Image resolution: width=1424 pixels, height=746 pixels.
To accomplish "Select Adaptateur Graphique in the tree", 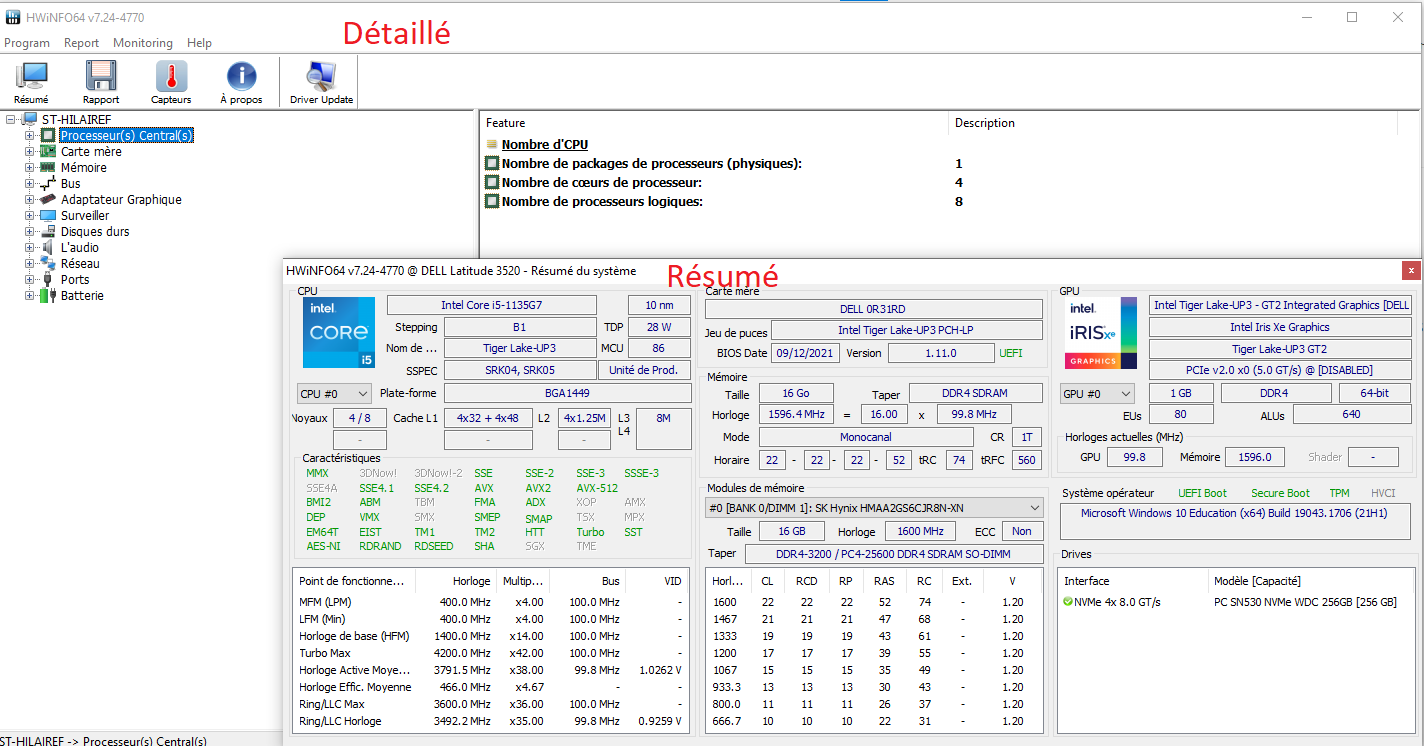I will coord(121,200).
